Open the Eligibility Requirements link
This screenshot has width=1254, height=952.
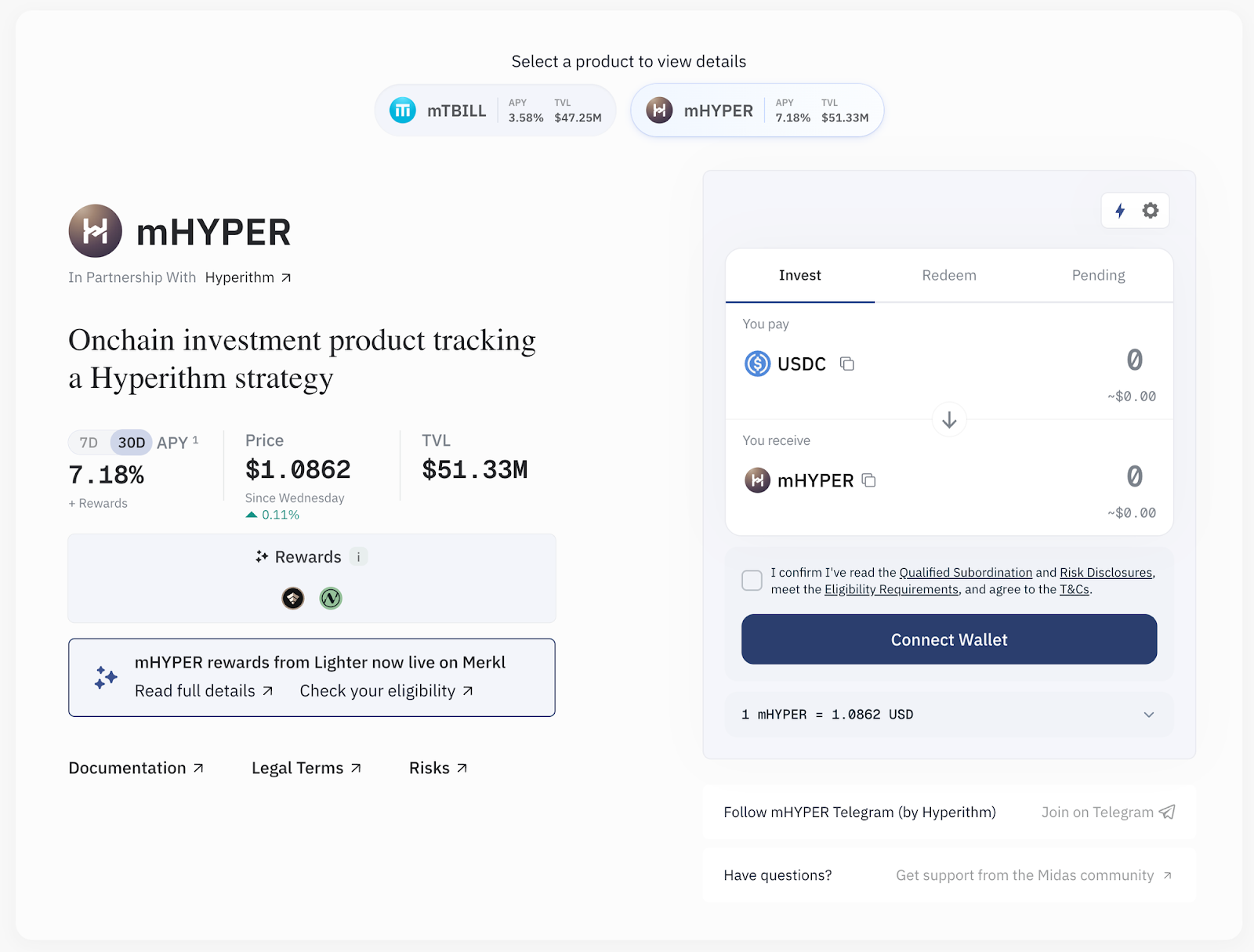point(891,589)
